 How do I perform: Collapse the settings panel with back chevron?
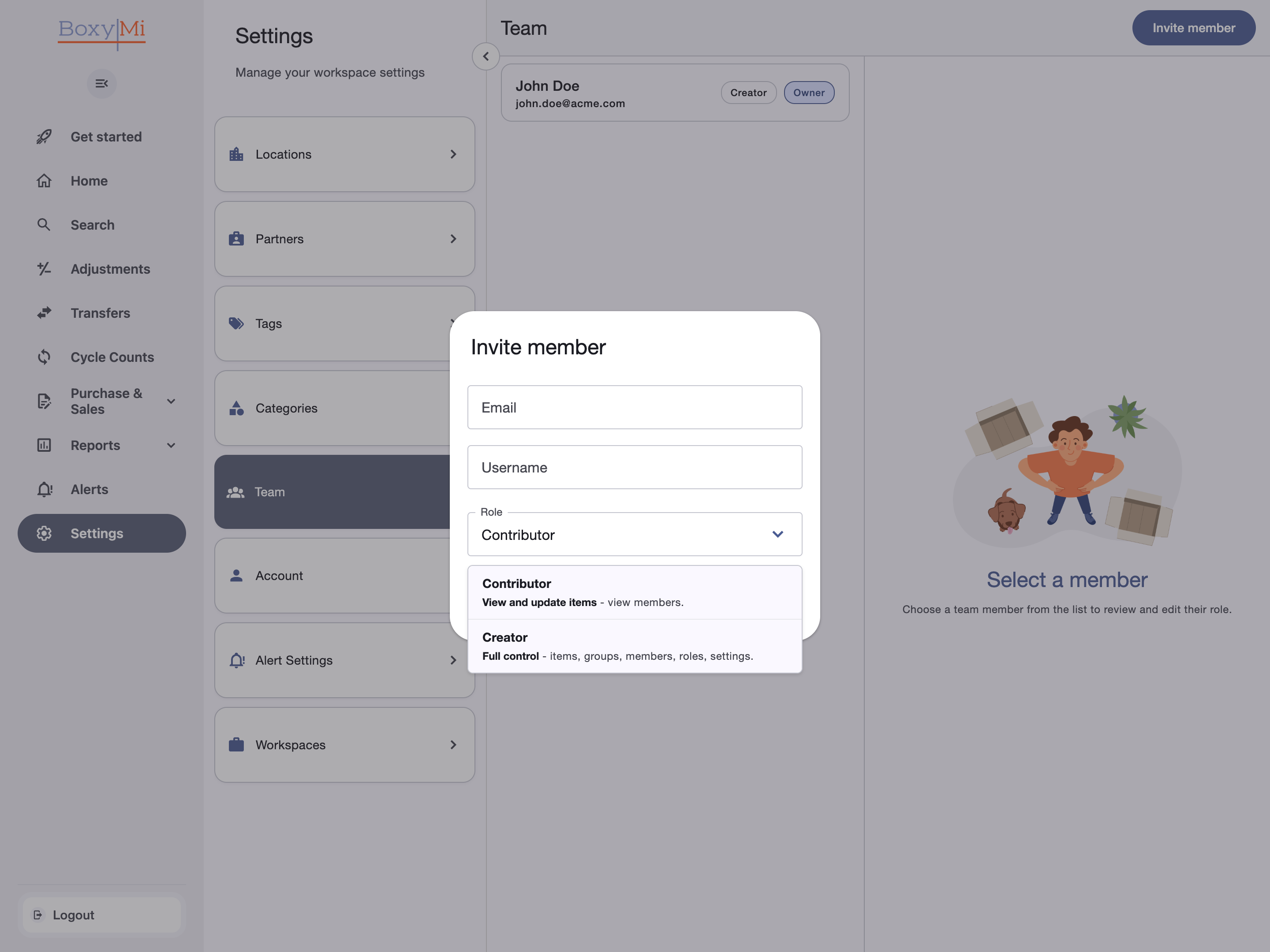coord(486,56)
